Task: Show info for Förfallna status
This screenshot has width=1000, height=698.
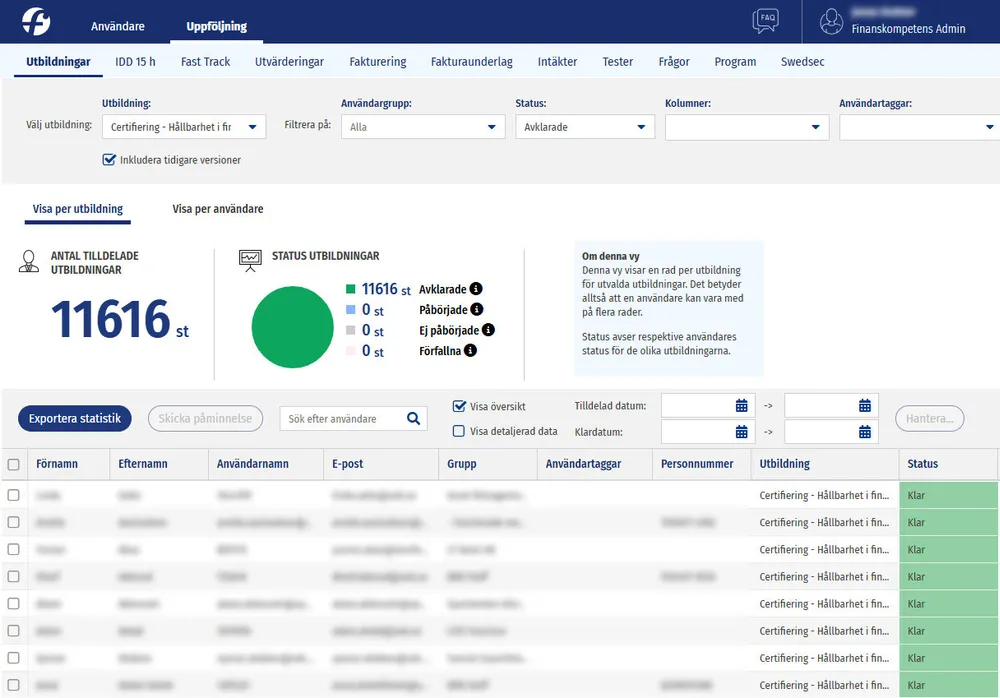Action: [x=470, y=350]
